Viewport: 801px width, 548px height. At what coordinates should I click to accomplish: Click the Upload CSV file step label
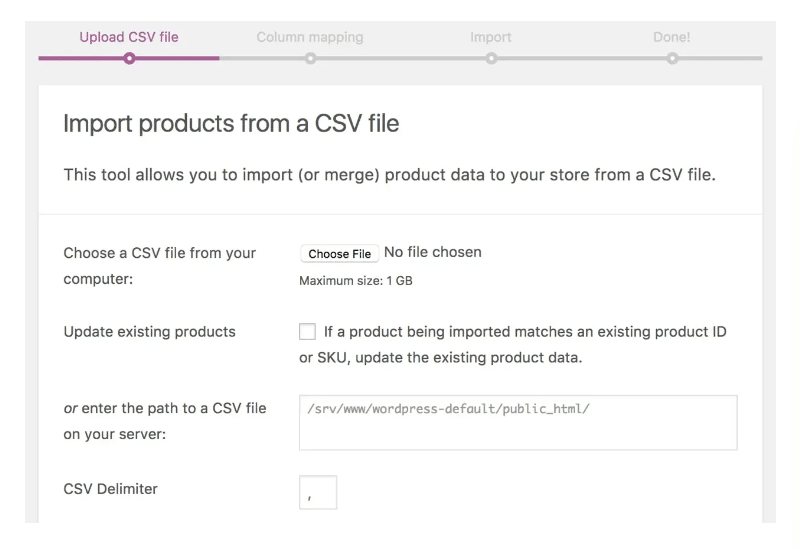(129, 37)
